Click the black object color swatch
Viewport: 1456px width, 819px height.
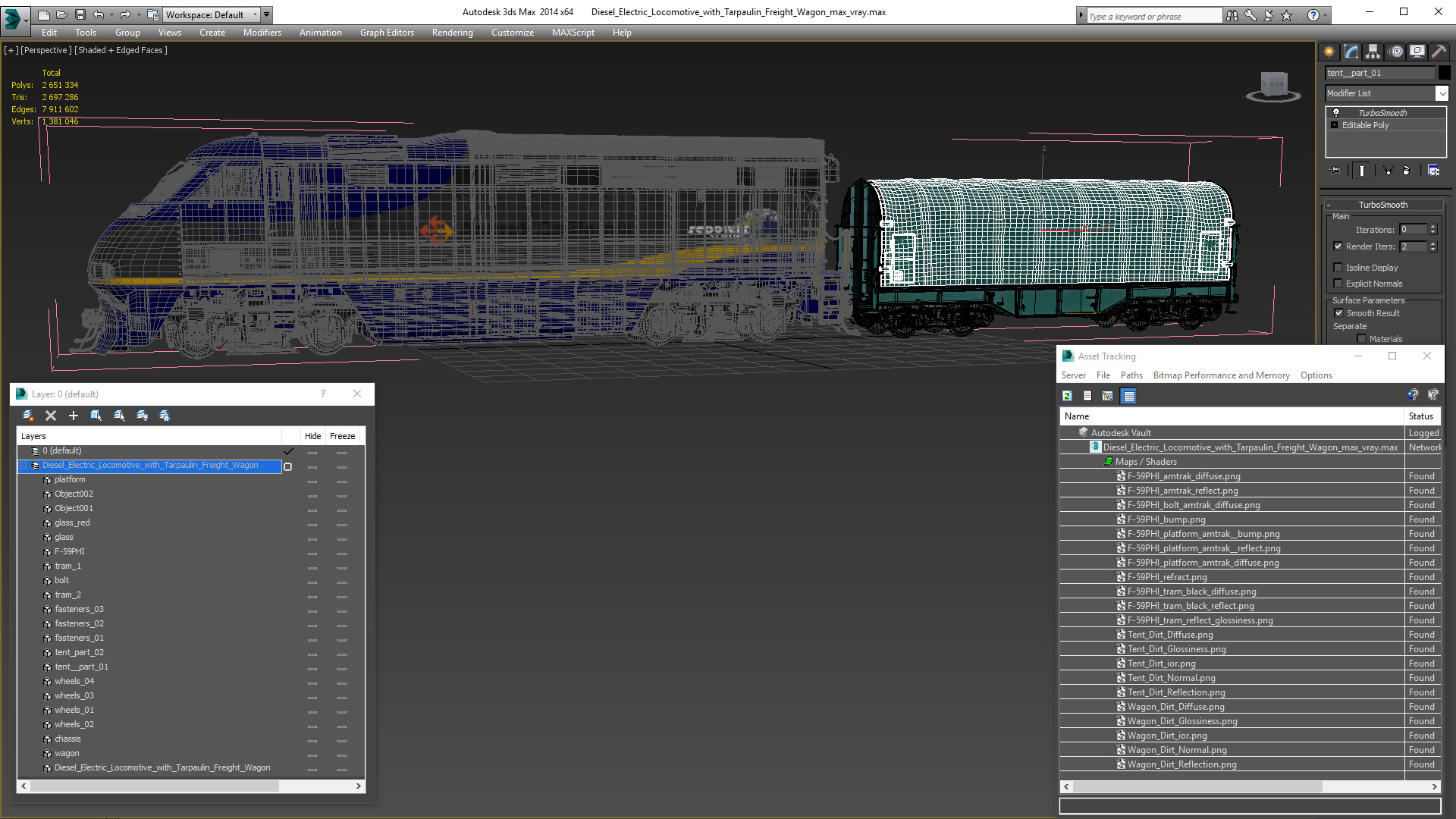coord(1444,73)
